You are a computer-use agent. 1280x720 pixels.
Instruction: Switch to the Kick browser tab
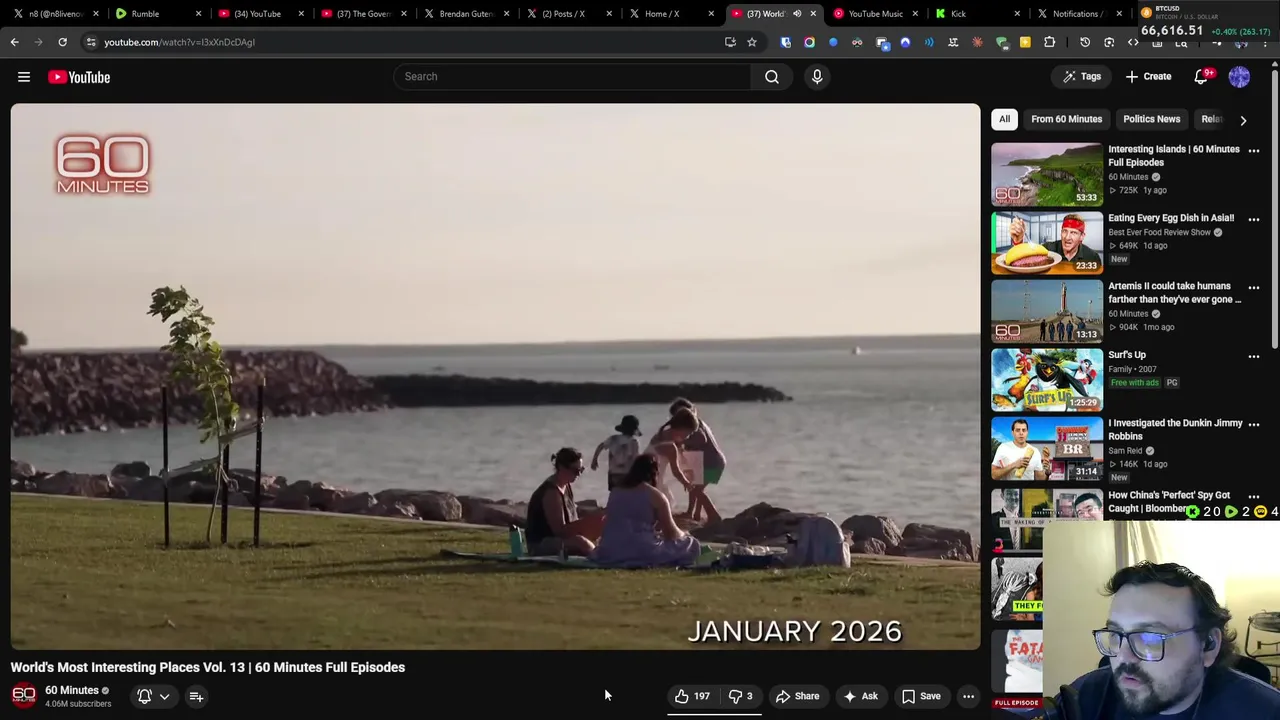coord(975,14)
